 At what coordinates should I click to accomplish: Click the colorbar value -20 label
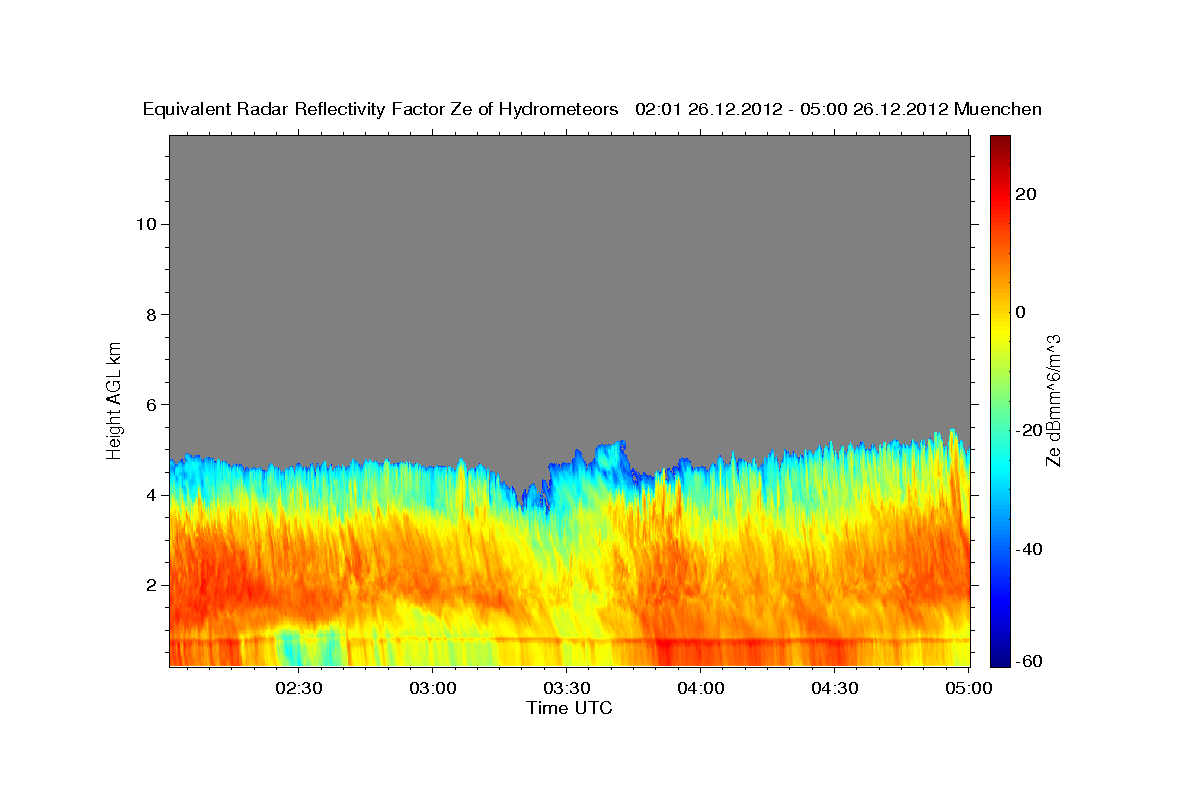[1028, 430]
